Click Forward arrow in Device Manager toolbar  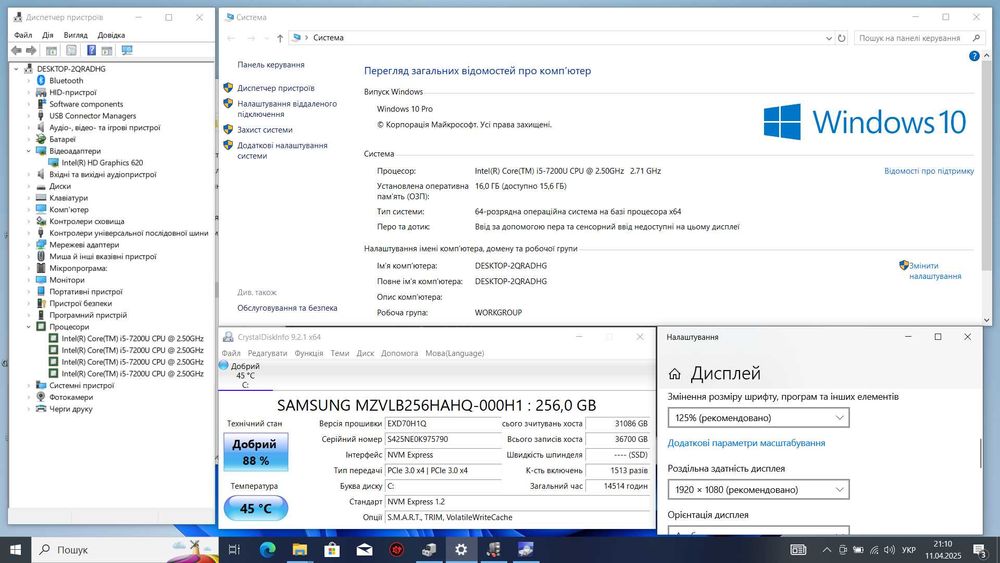point(31,50)
